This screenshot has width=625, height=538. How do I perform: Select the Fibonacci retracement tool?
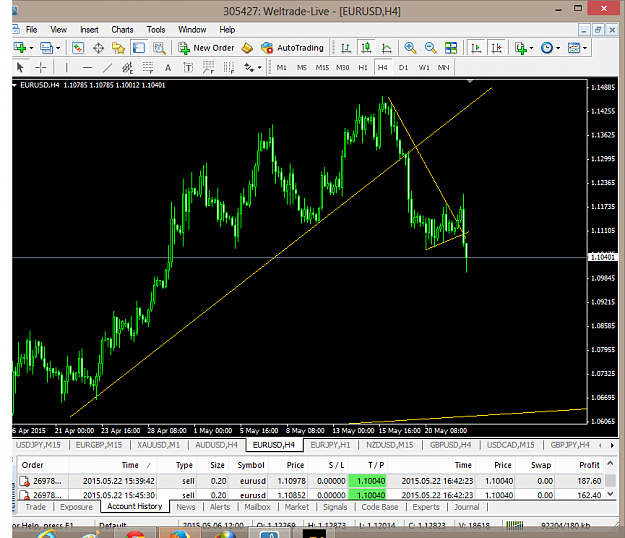tap(148, 68)
